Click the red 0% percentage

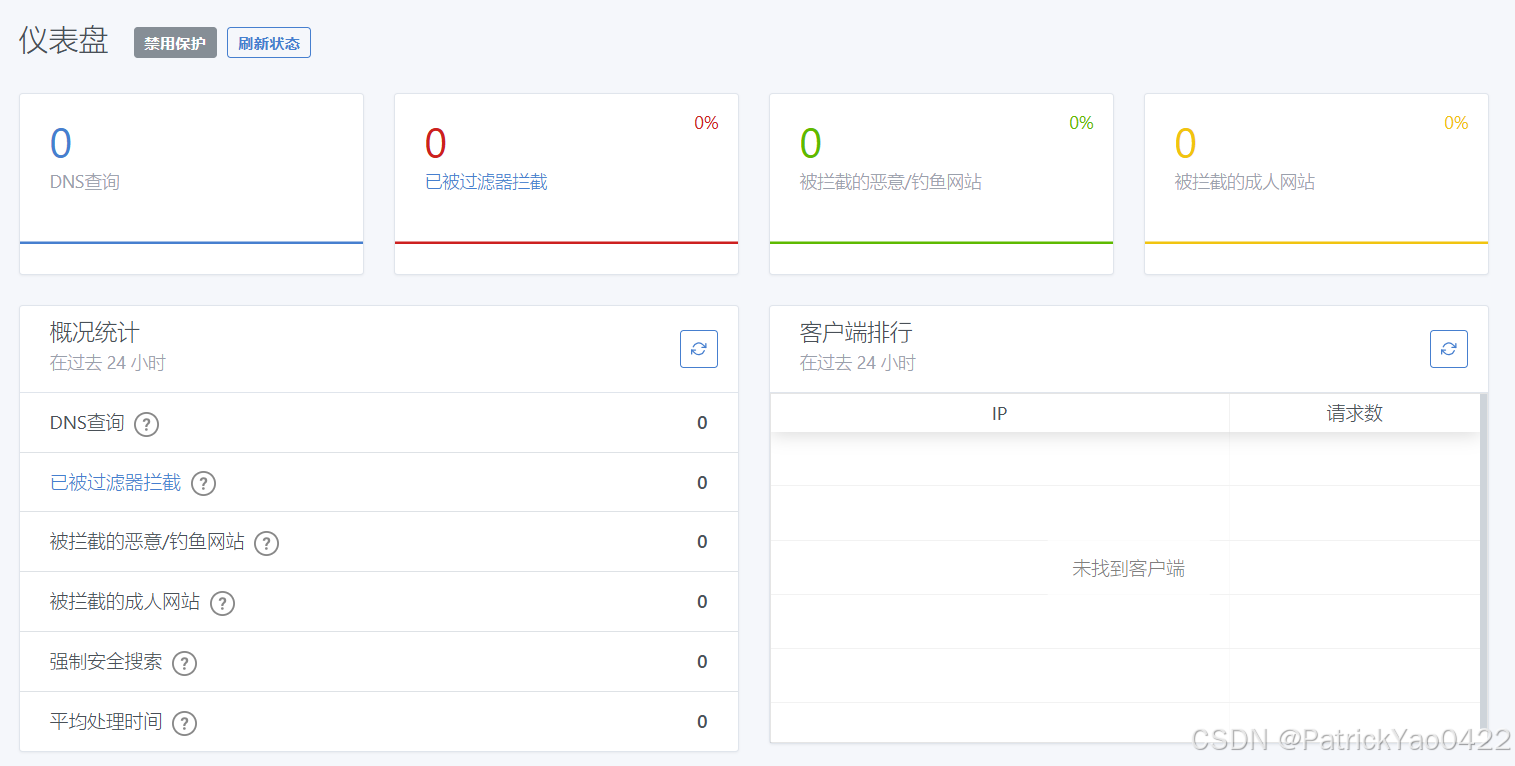[706, 123]
